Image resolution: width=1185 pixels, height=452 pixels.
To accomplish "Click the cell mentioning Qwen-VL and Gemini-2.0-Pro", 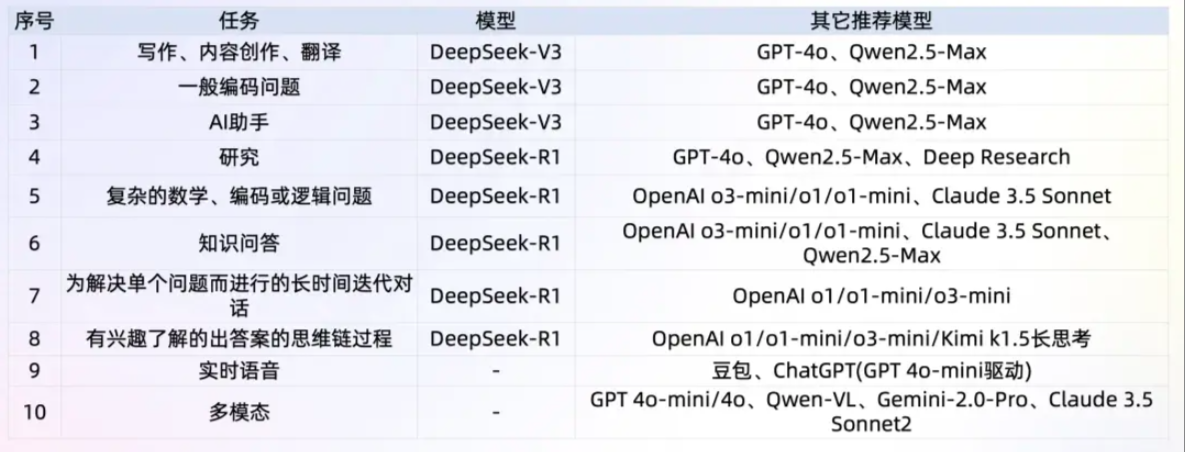I will 871,413.
